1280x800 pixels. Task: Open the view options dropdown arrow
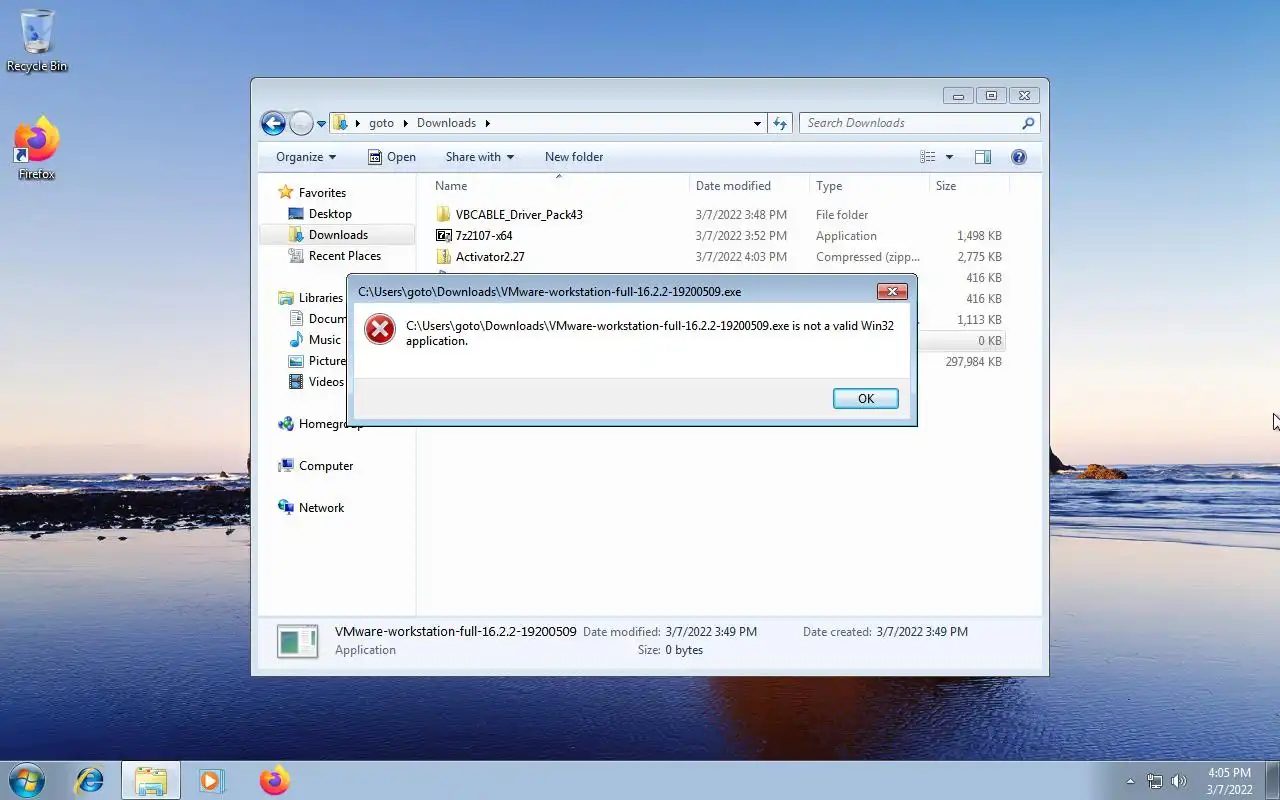click(x=949, y=157)
